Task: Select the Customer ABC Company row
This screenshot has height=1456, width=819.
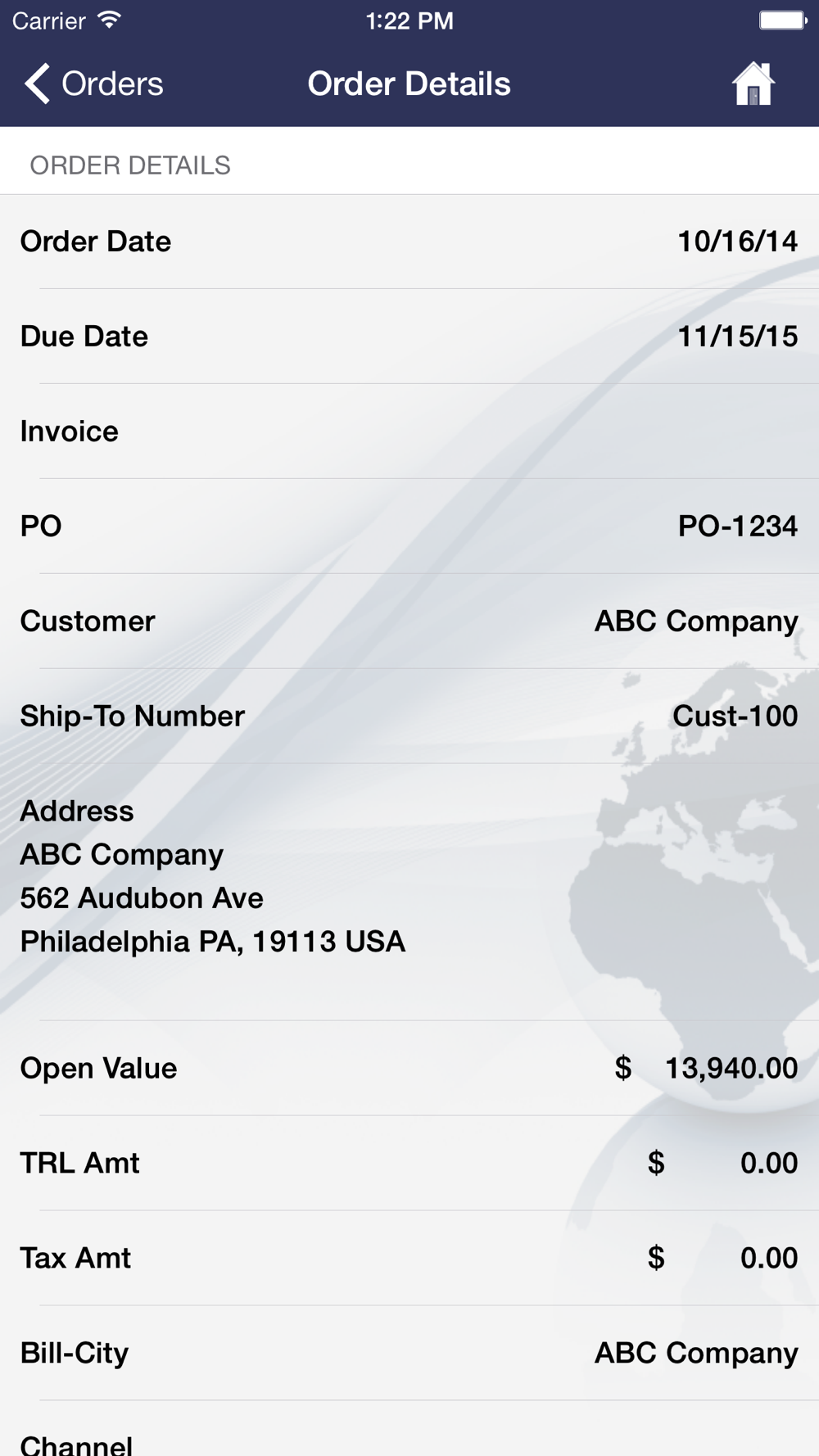Action: [409, 622]
